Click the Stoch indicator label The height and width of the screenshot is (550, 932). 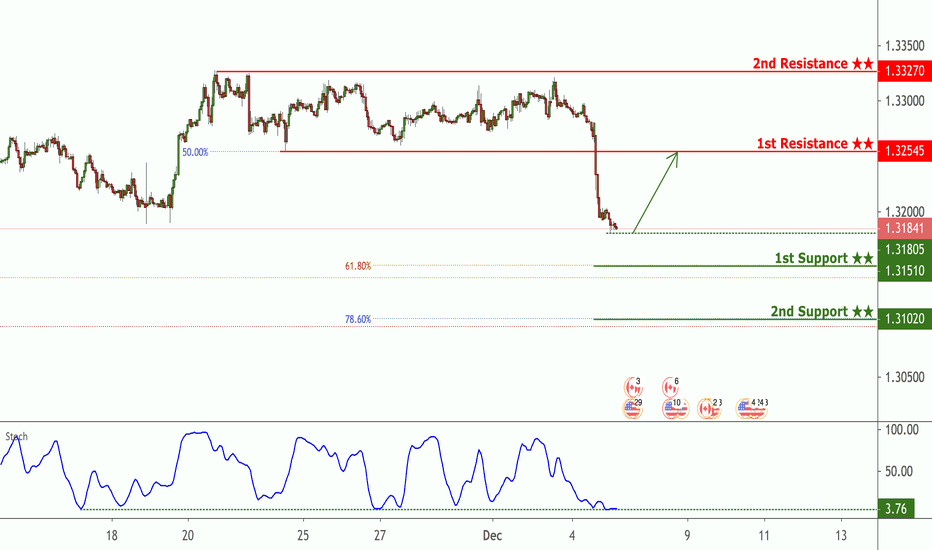tap(17, 436)
